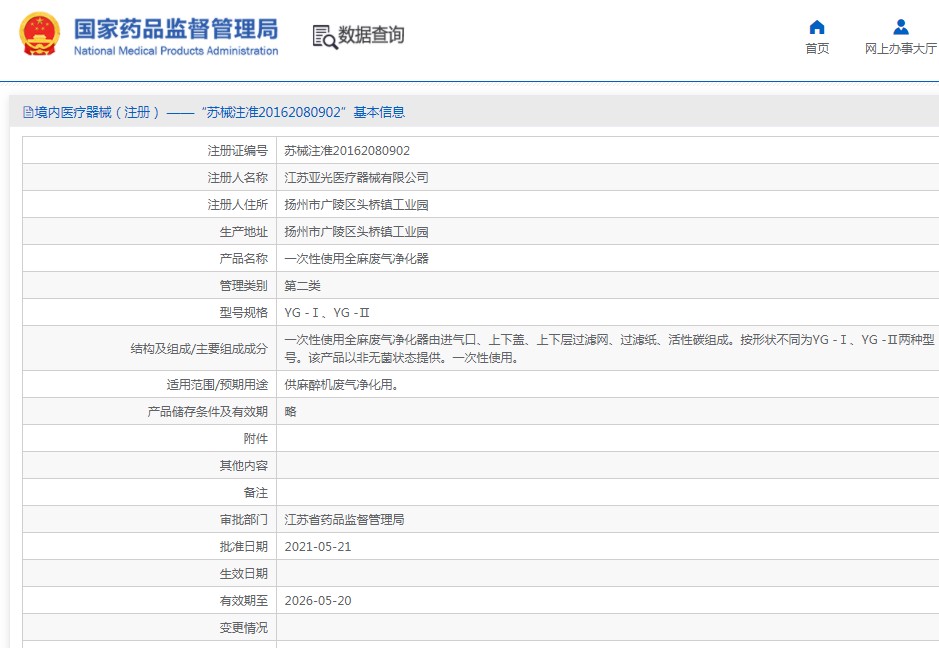Select product name 一次性使用全麻废气净化器
The width and height of the screenshot is (939, 648).
pos(356,258)
